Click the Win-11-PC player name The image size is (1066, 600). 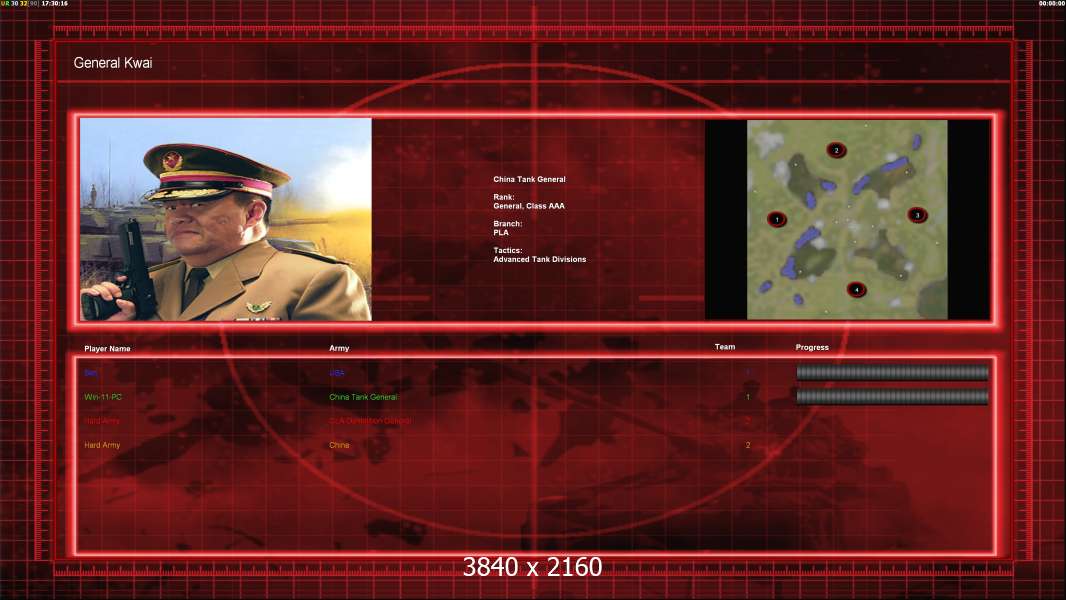(x=103, y=397)
